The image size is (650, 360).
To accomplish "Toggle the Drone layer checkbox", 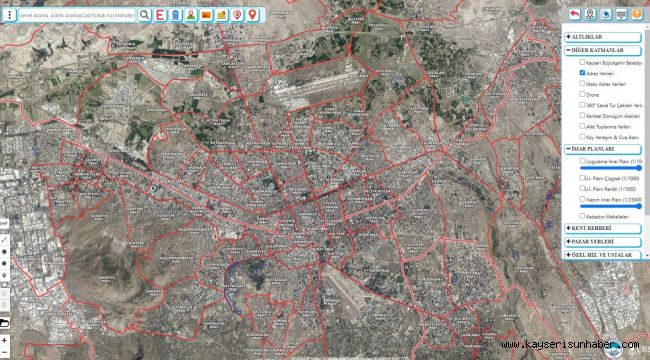I will pyautogui.click(x=582, y=94).
